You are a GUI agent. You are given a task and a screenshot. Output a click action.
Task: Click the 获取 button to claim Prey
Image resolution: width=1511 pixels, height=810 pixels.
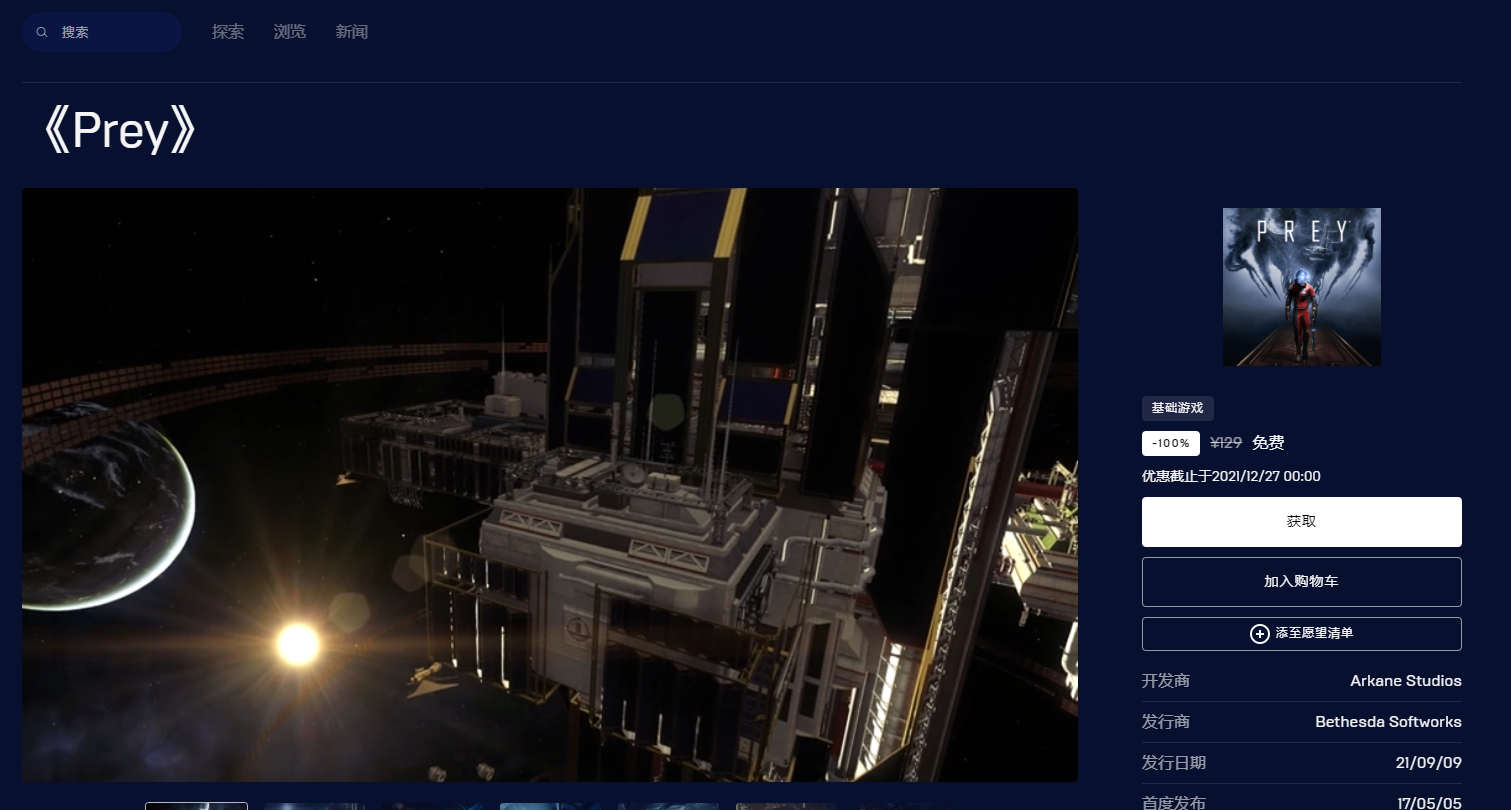click(1302, 522)
